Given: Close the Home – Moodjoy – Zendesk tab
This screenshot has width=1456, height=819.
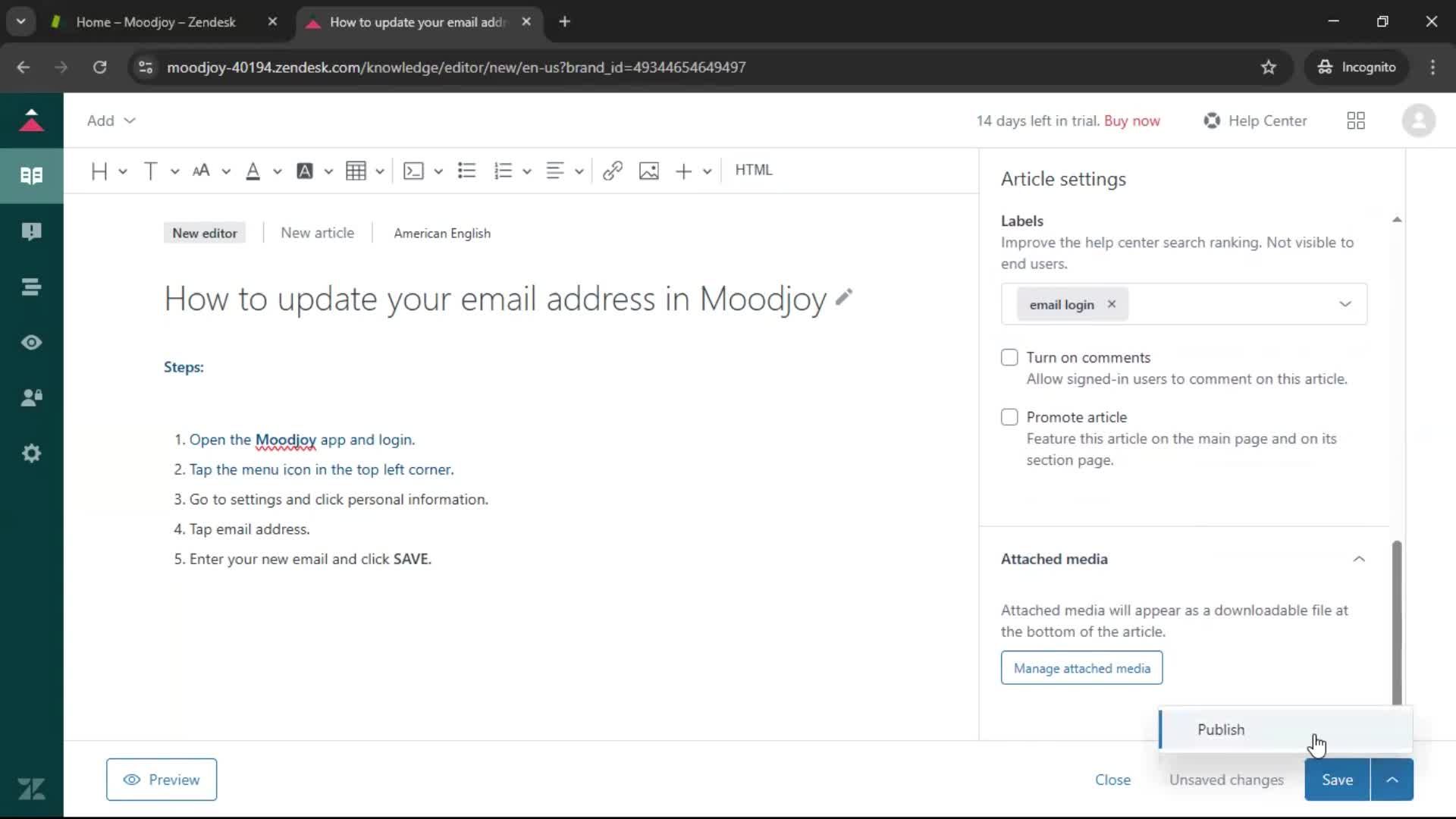Looking at the screenshot, I should coord(272,22).
